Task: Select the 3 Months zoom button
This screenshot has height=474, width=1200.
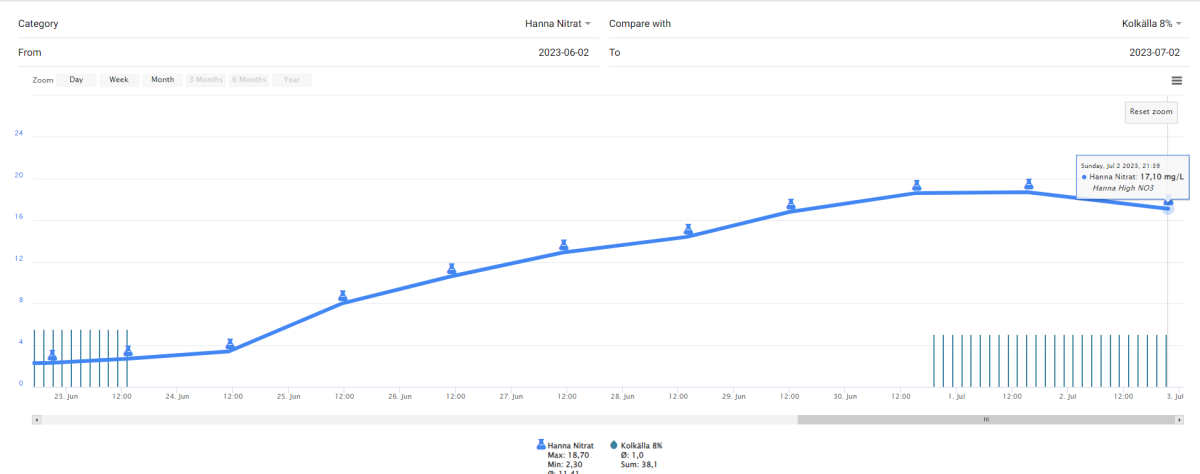Action: pos(206,80)
